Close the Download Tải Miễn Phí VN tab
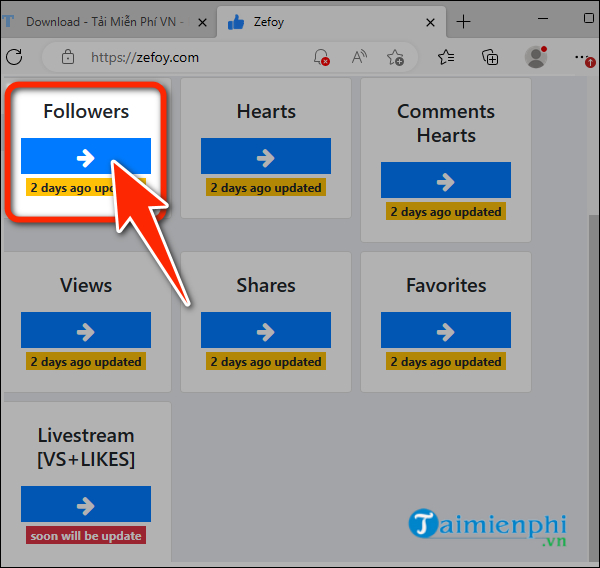 click(x=202, y=23)
